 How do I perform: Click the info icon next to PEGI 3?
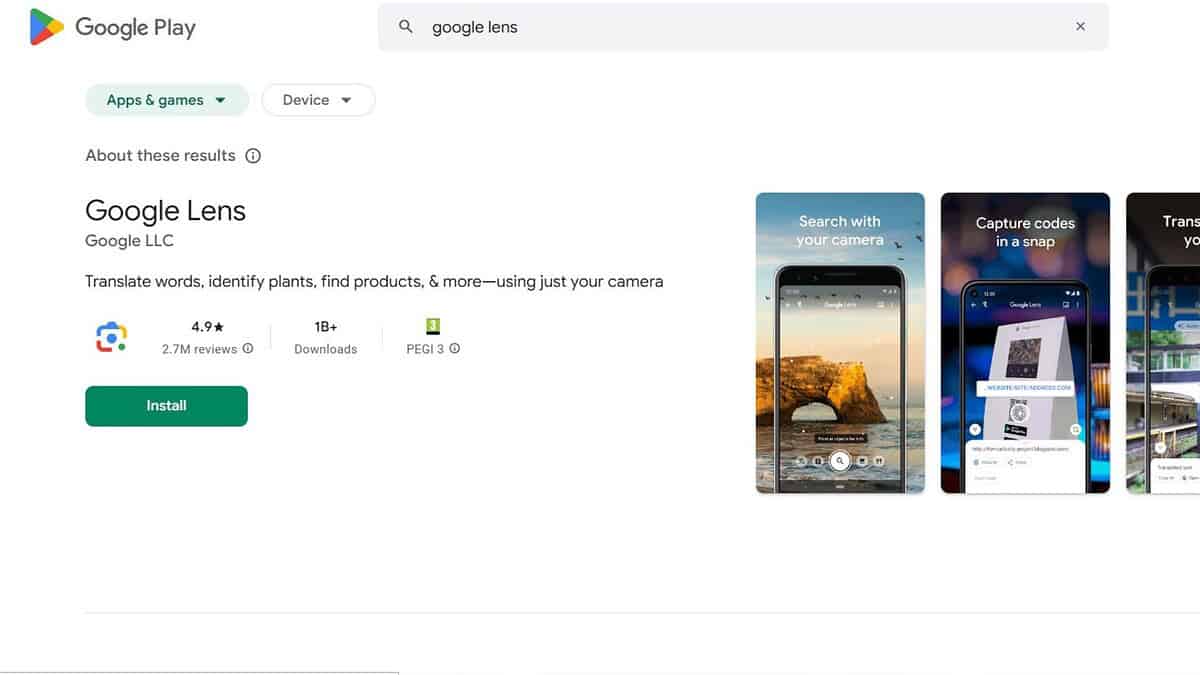click(x=455, y=349)
